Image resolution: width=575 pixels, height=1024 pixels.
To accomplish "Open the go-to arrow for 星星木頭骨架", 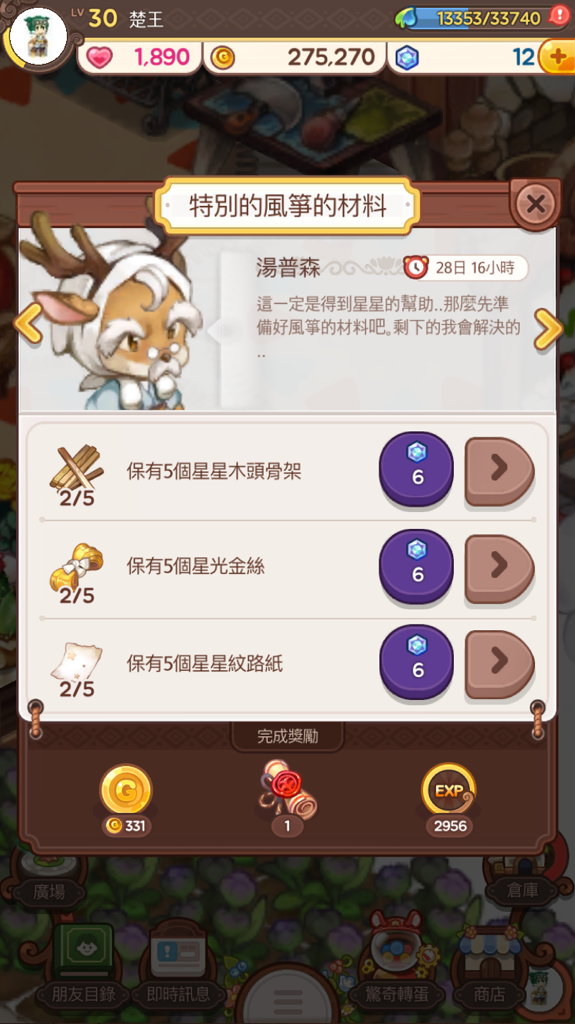I will point(499,472).
